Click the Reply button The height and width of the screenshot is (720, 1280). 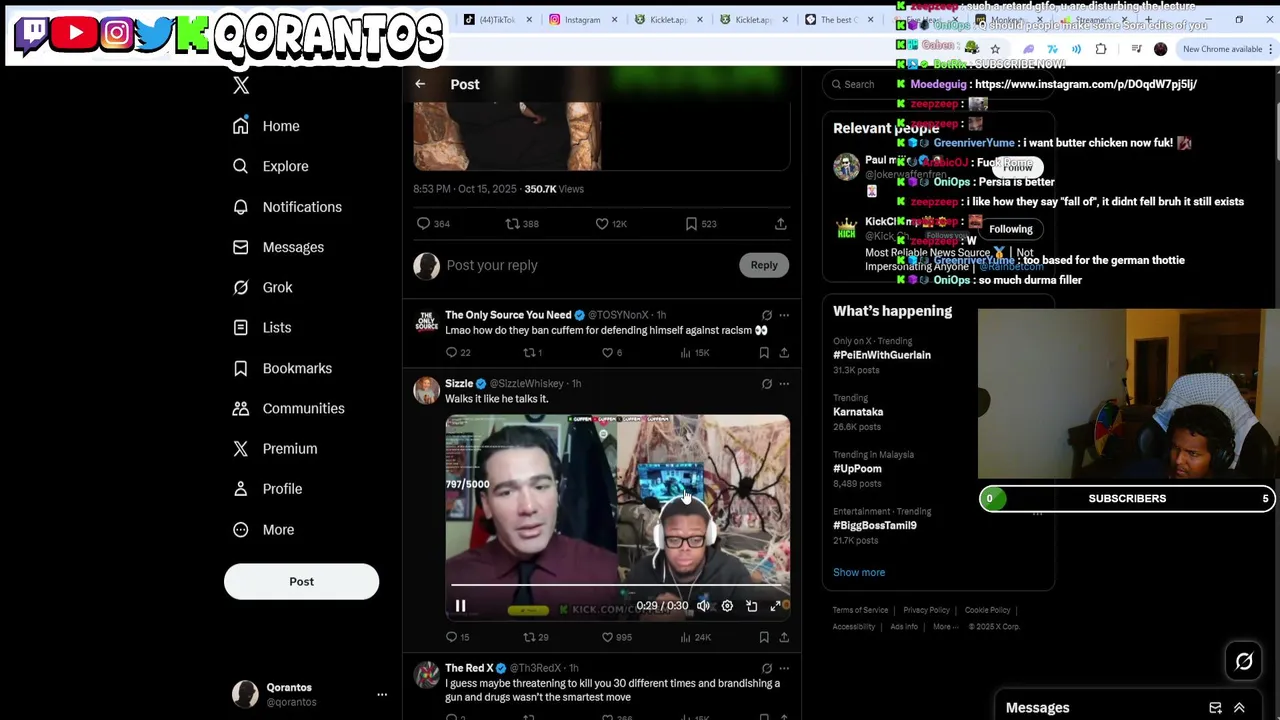[764, 265]
